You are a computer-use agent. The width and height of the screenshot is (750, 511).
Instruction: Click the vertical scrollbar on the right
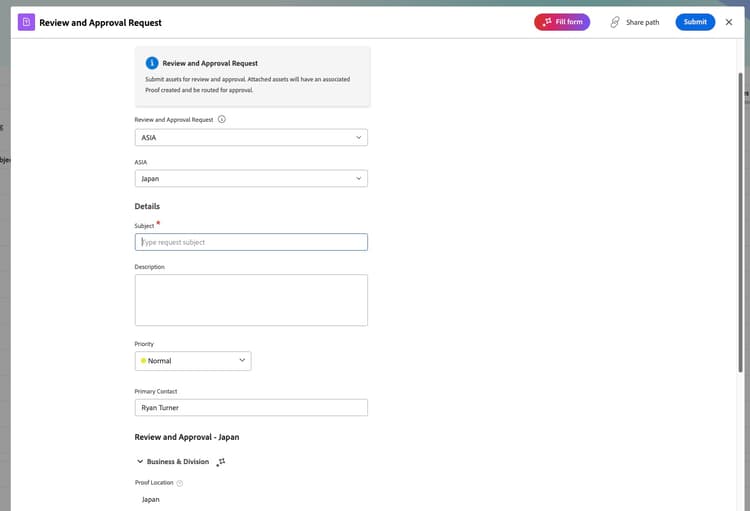click(x=740, y=222)
